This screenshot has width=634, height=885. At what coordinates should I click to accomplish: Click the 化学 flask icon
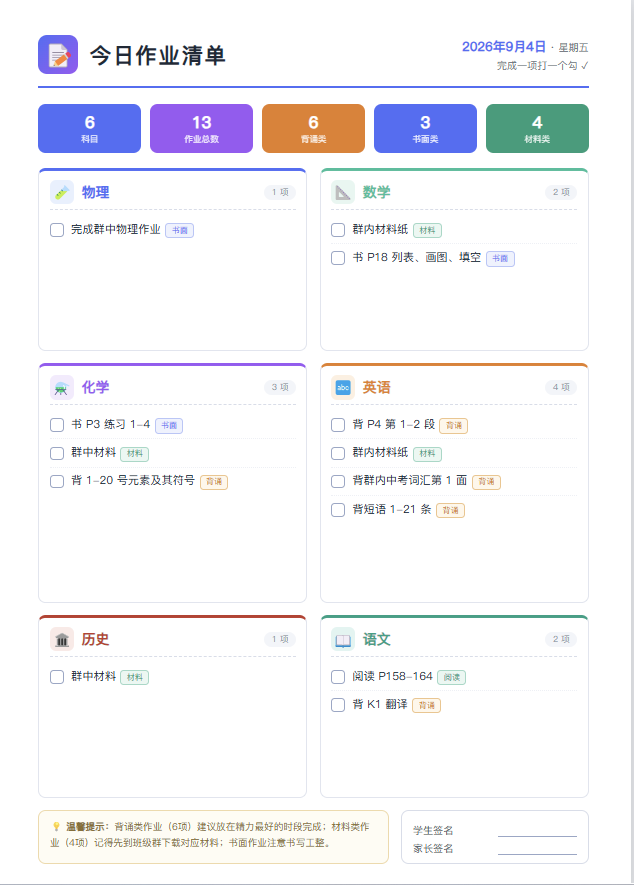(x=62, y=387)
